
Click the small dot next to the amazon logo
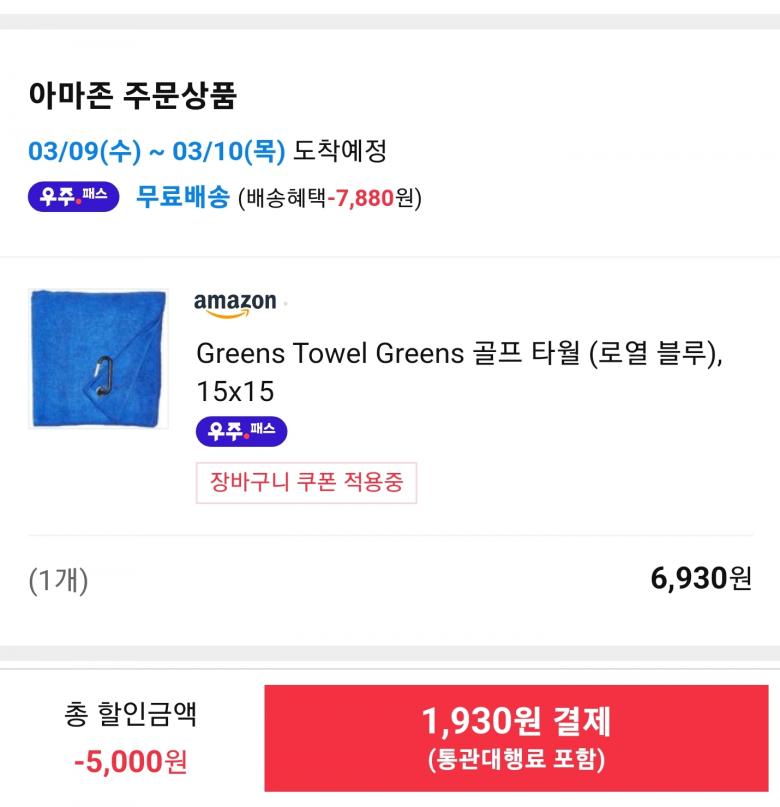point(285,303)
